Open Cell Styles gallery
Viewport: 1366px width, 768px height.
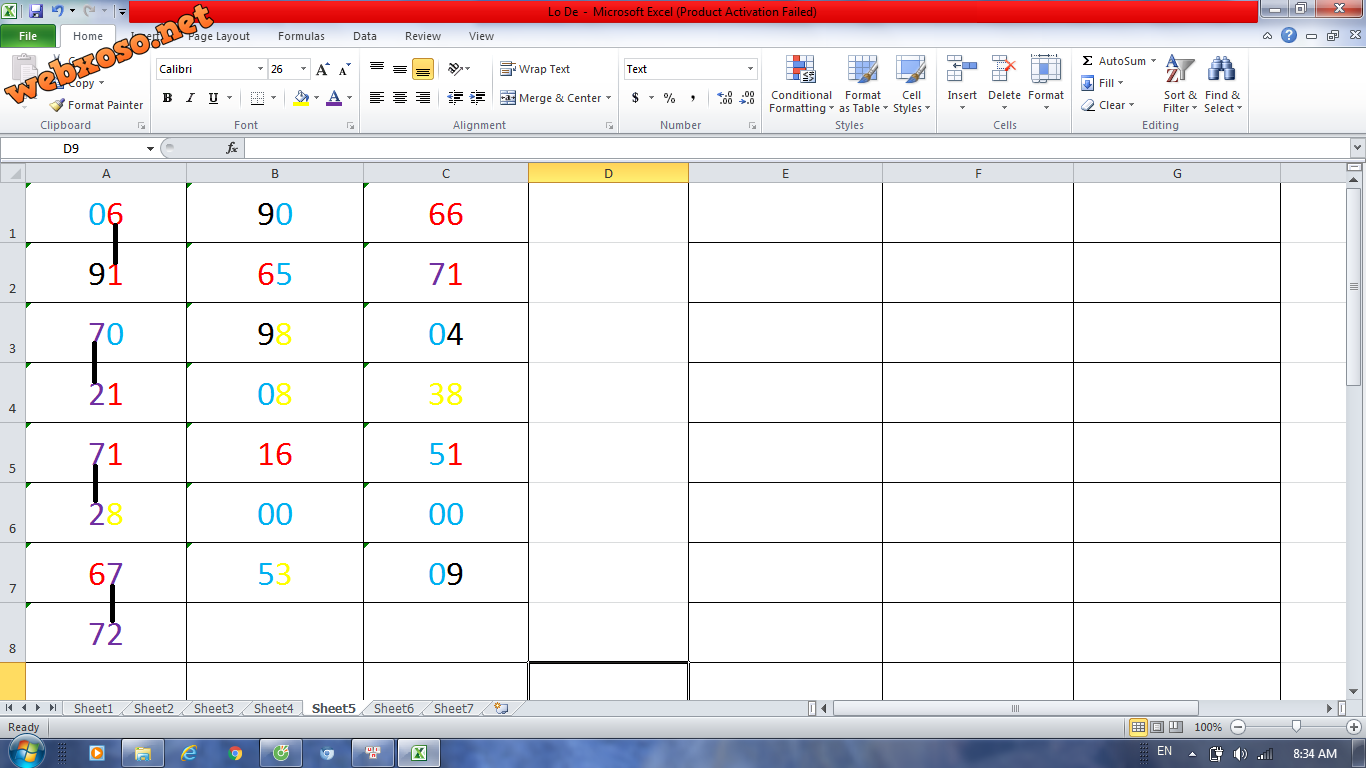911,84
